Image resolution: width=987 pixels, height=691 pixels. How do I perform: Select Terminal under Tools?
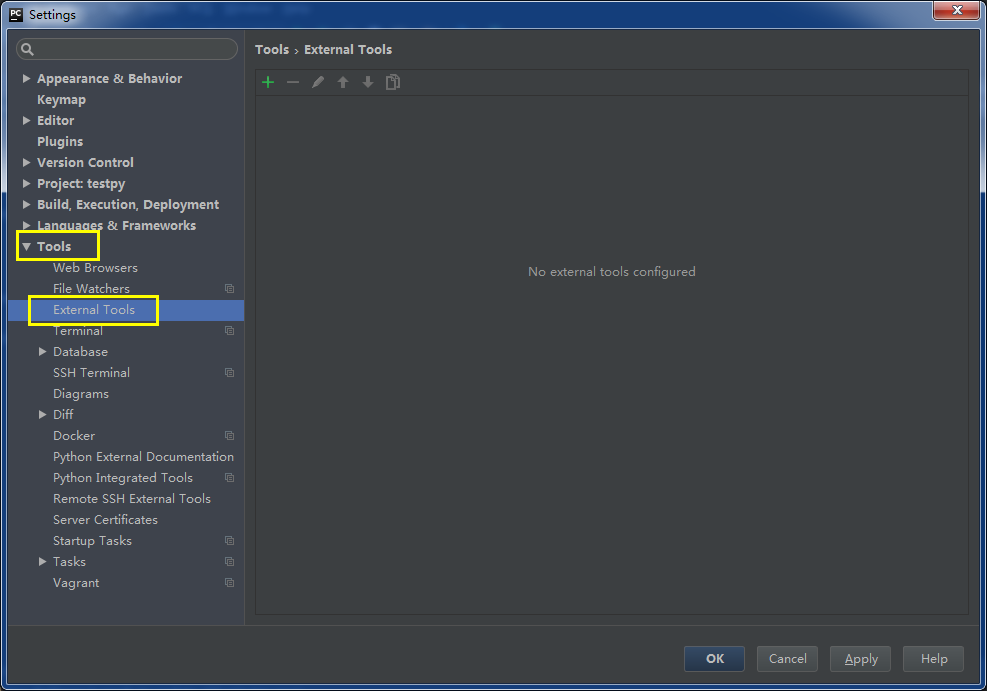[x=77, y=331]
